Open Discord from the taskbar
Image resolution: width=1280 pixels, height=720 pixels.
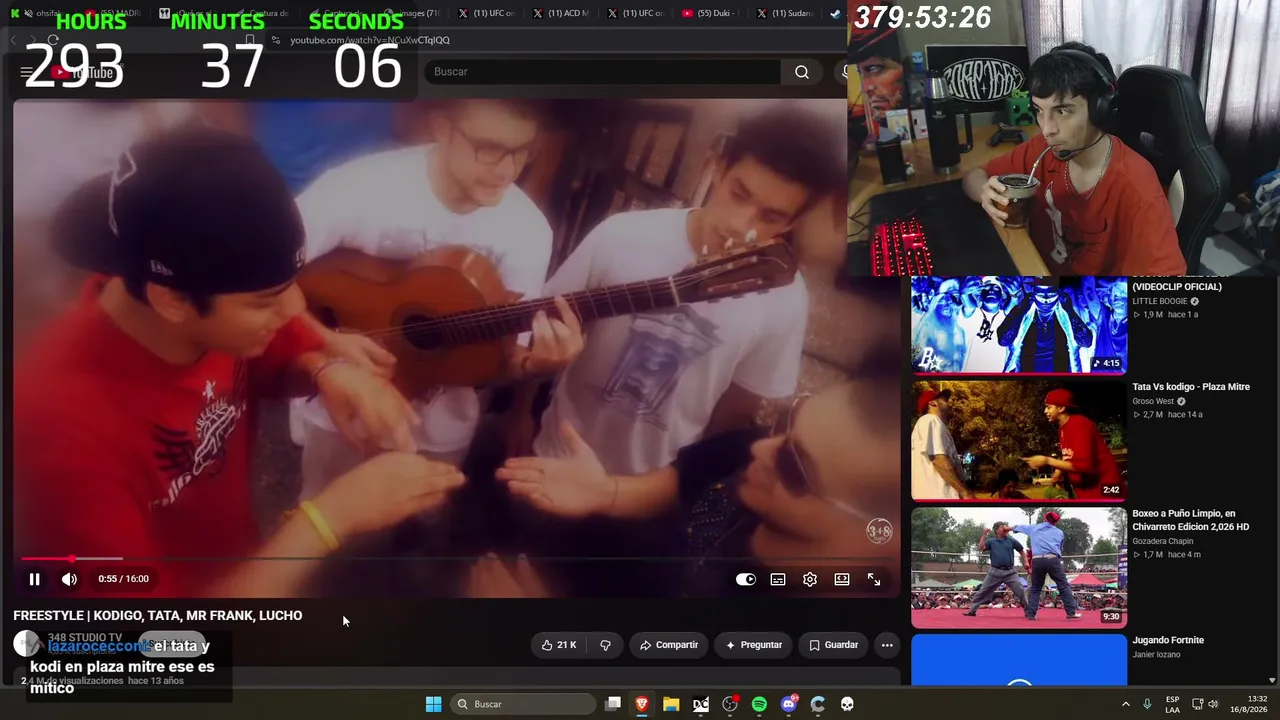(789, 704)
